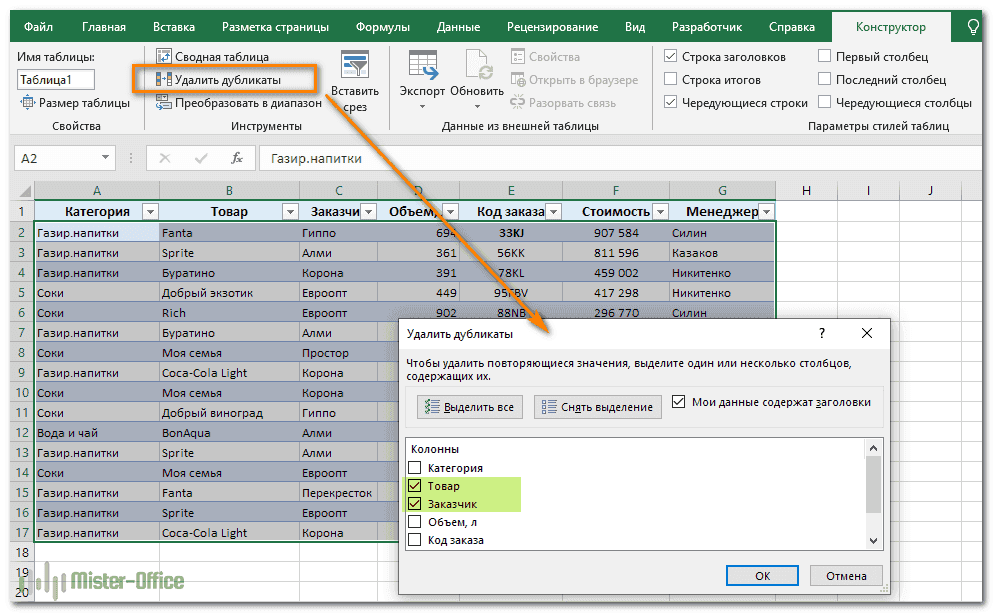This screenshot has width=993, height=613.
Task: Click the insert function fx icon
Action: [237, 158]
